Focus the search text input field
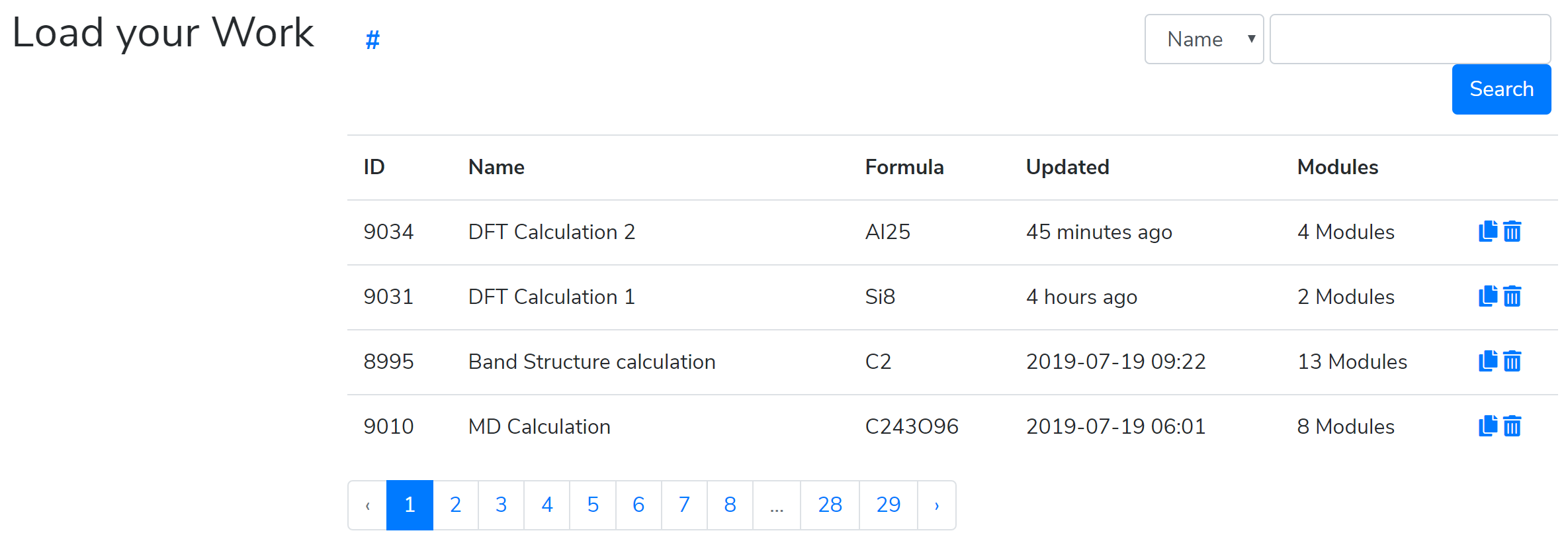The height and width of the screenshot is (543, 1568). point(1409,39)
